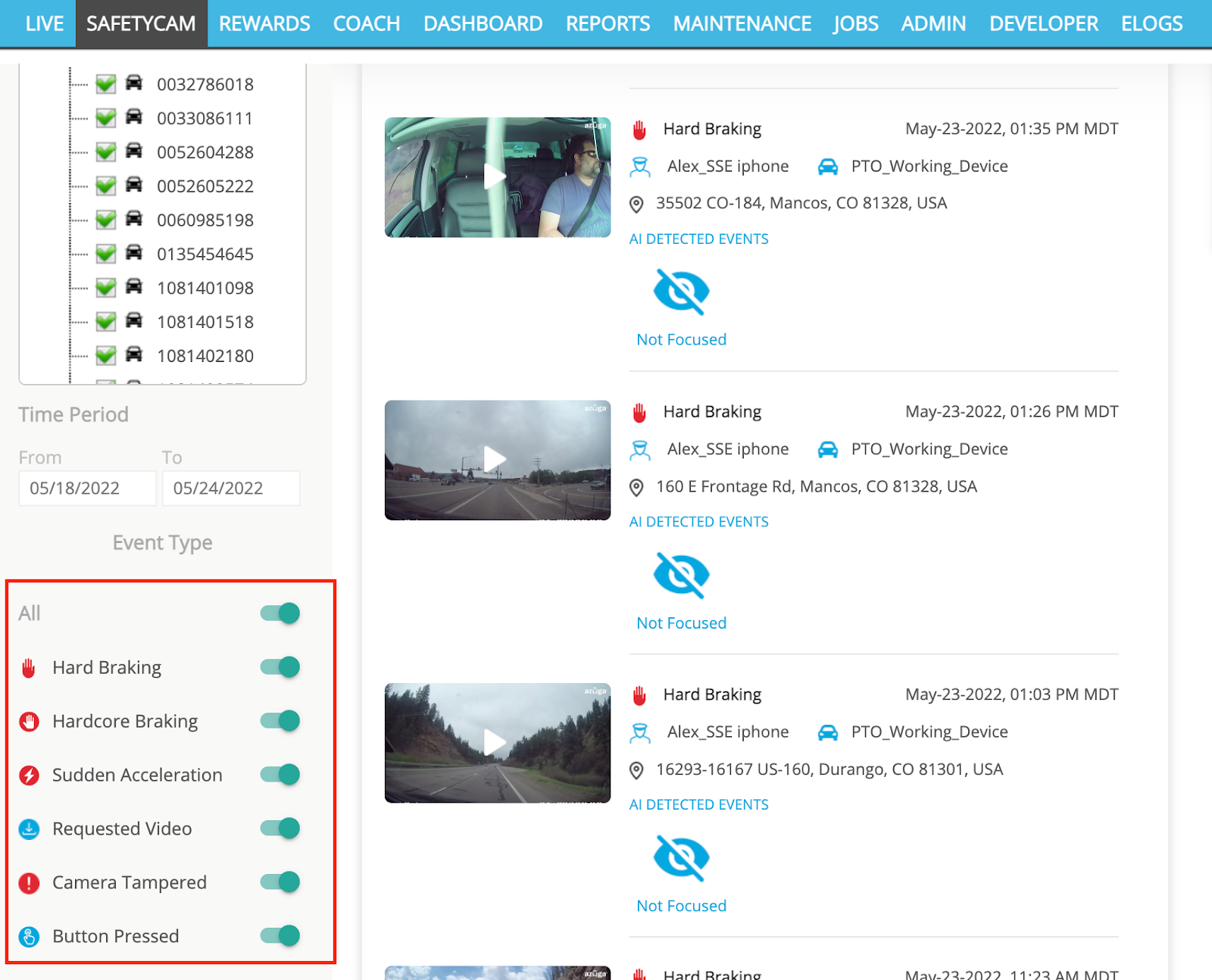Viewport: 1212px width, 980px height.
Task: Open the REPORTS tab
Action: [608, 23]
